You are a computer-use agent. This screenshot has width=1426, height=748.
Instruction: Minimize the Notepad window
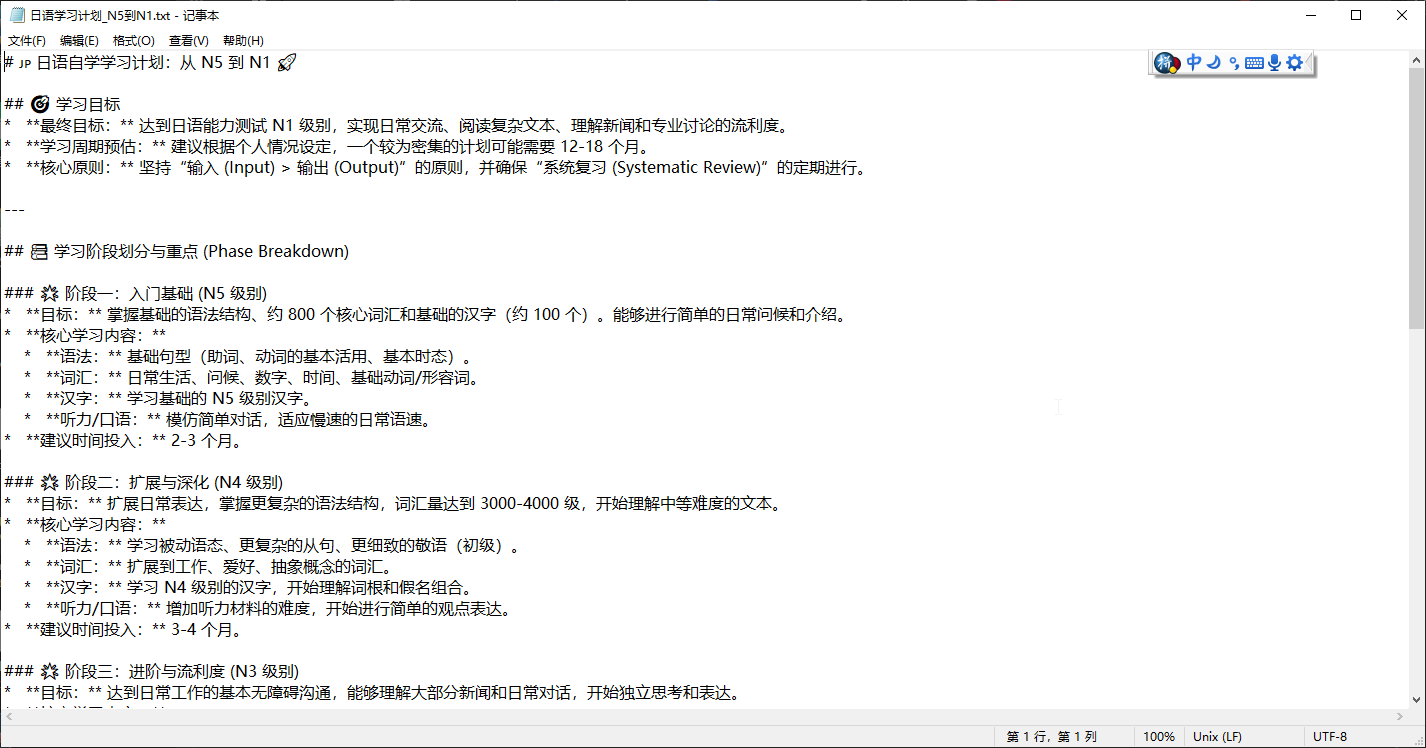pyautogui.click(x=1310, y=15)
